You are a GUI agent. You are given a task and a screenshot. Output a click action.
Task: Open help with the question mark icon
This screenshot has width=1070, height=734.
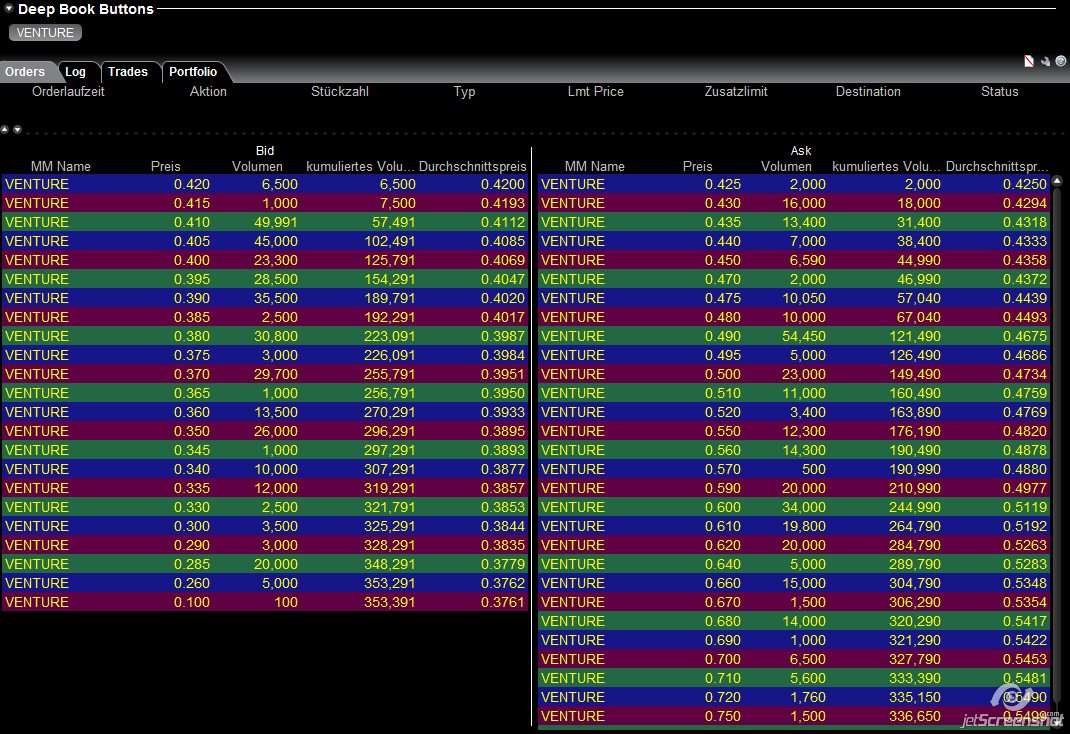(1061, 61)
